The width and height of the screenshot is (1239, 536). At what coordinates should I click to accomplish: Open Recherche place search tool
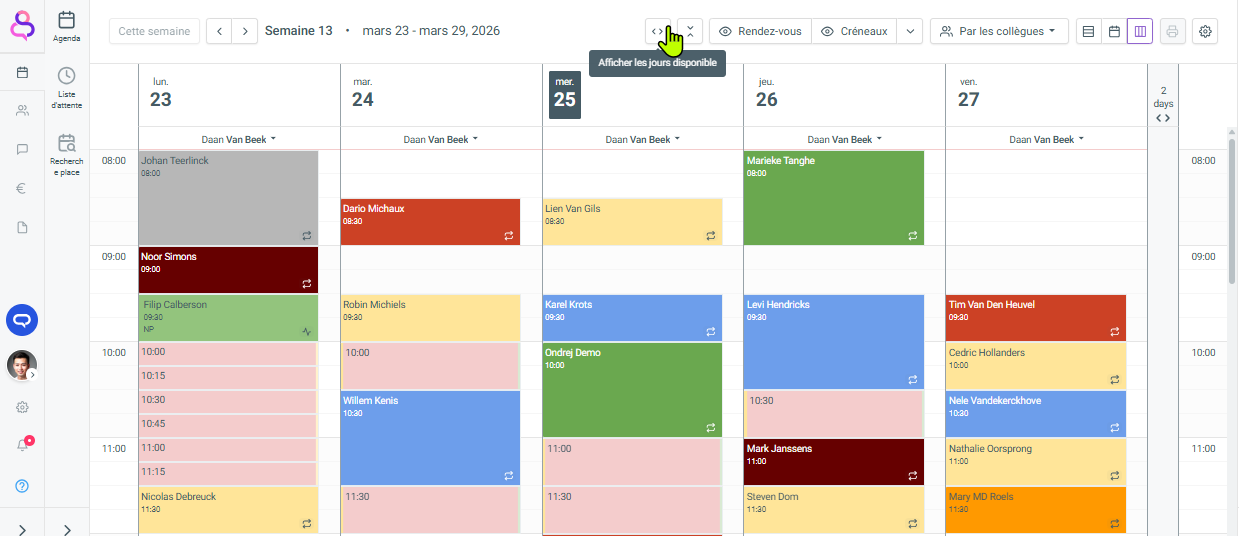(67, 154)
